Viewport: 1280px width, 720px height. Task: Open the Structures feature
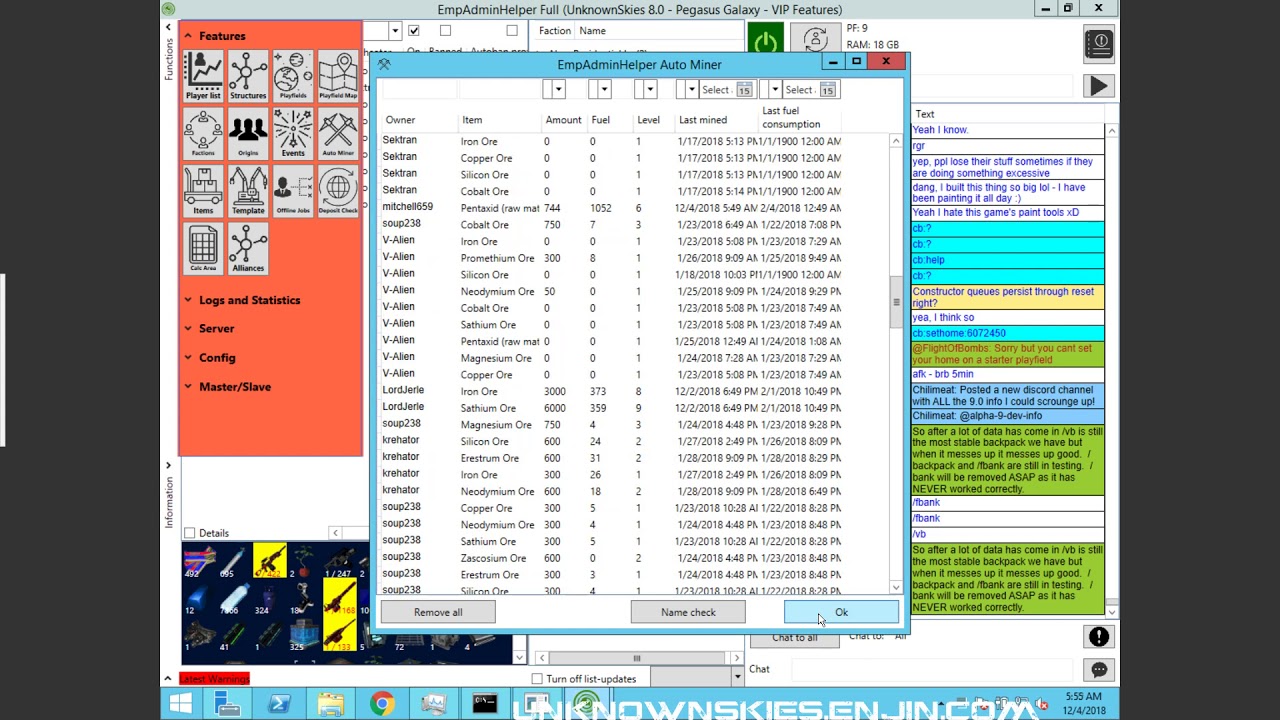tap(248, 76)
